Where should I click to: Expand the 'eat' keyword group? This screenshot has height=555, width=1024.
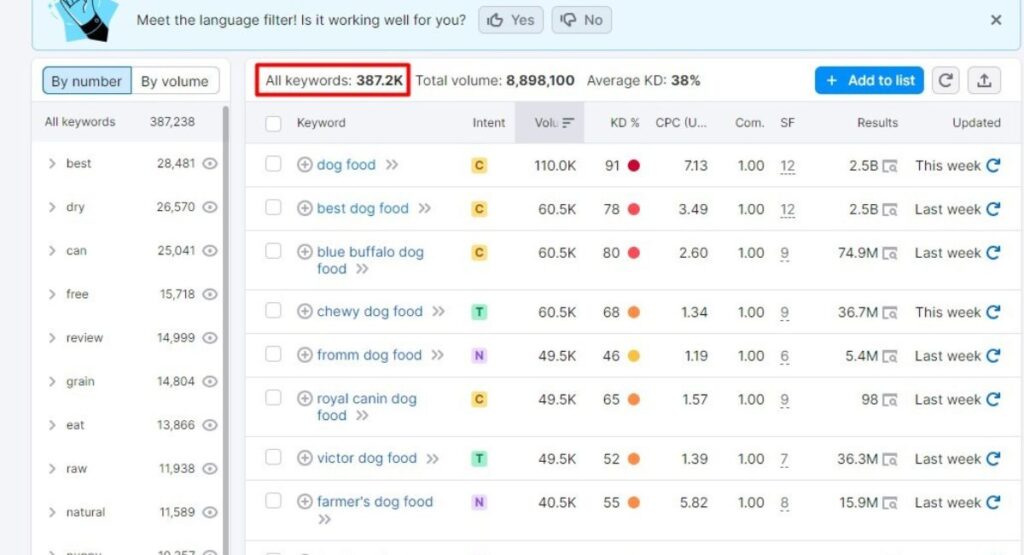pyautogui.click(x=52, y=425)
